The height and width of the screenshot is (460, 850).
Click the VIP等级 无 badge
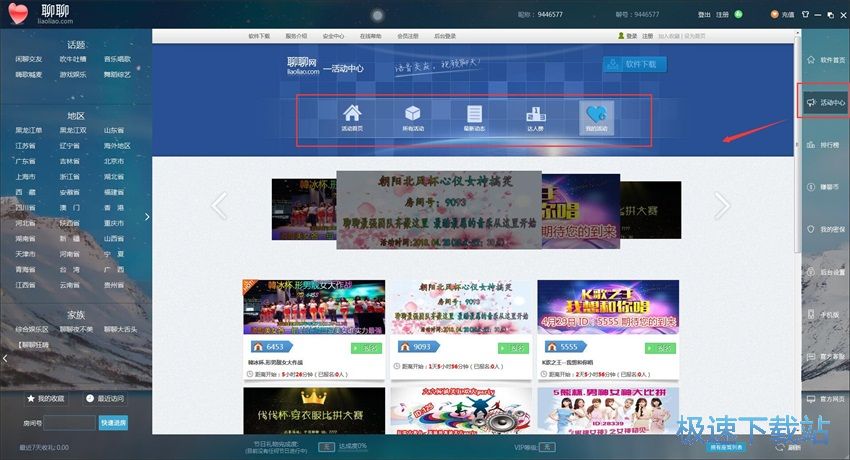point(548,448)
